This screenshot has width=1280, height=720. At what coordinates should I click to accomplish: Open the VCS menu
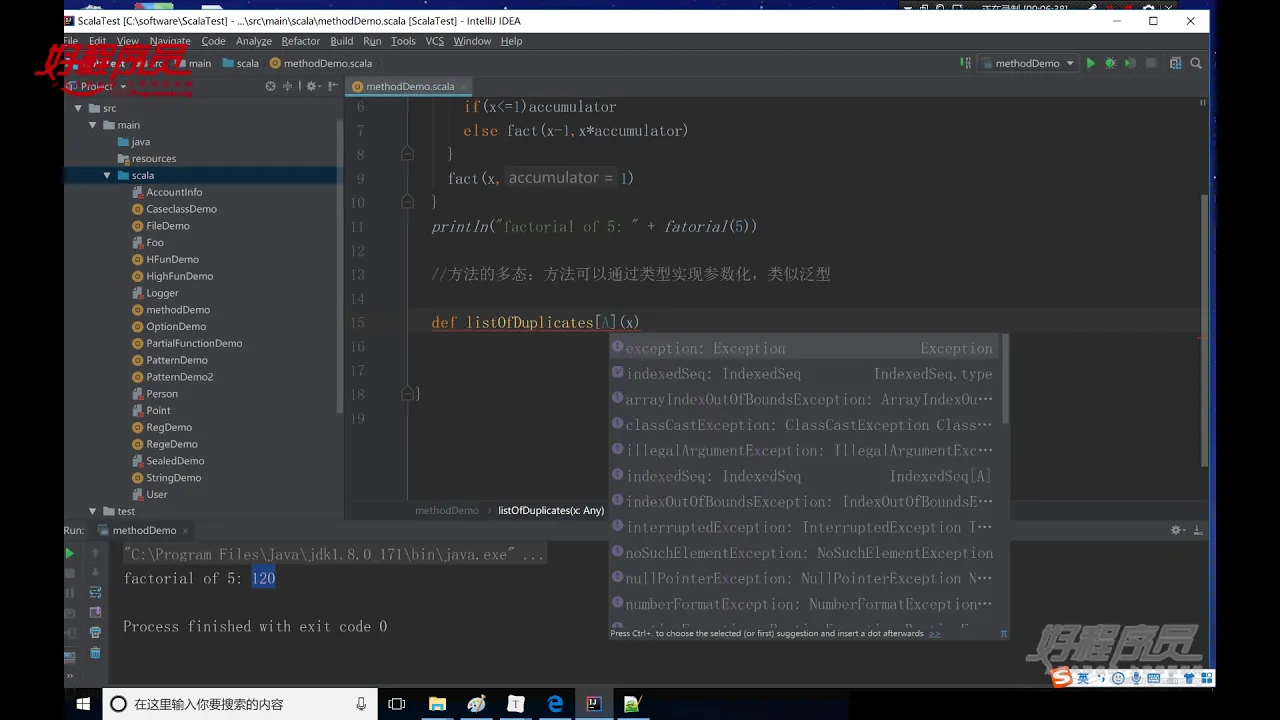tap(434, 41)
